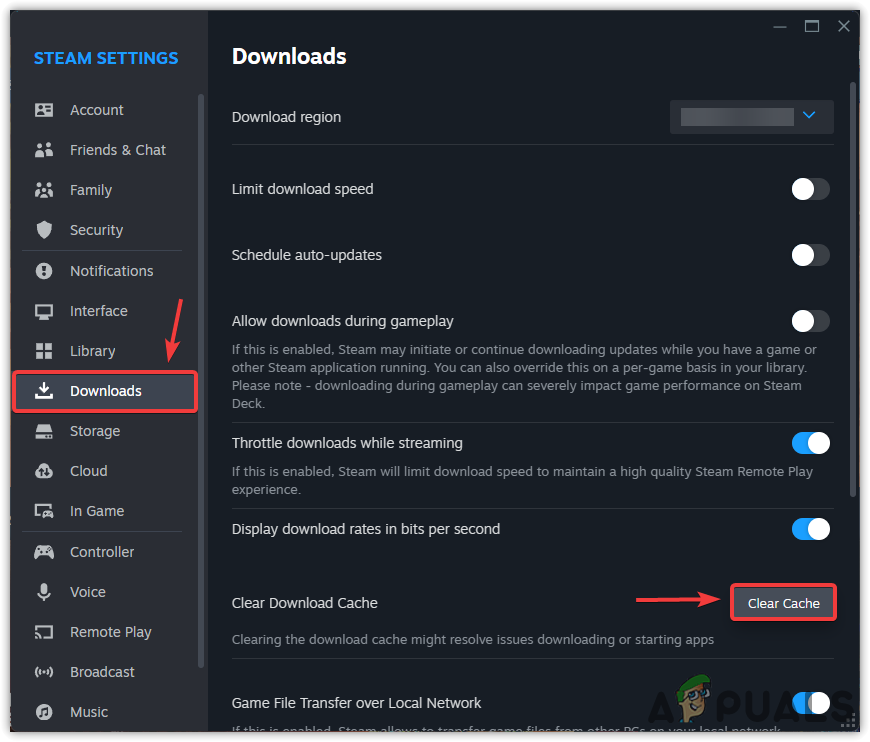The image size is (870, 742).
Task: Go to Controller settings label
Action: pyautogui.click(x=102, y=552)
